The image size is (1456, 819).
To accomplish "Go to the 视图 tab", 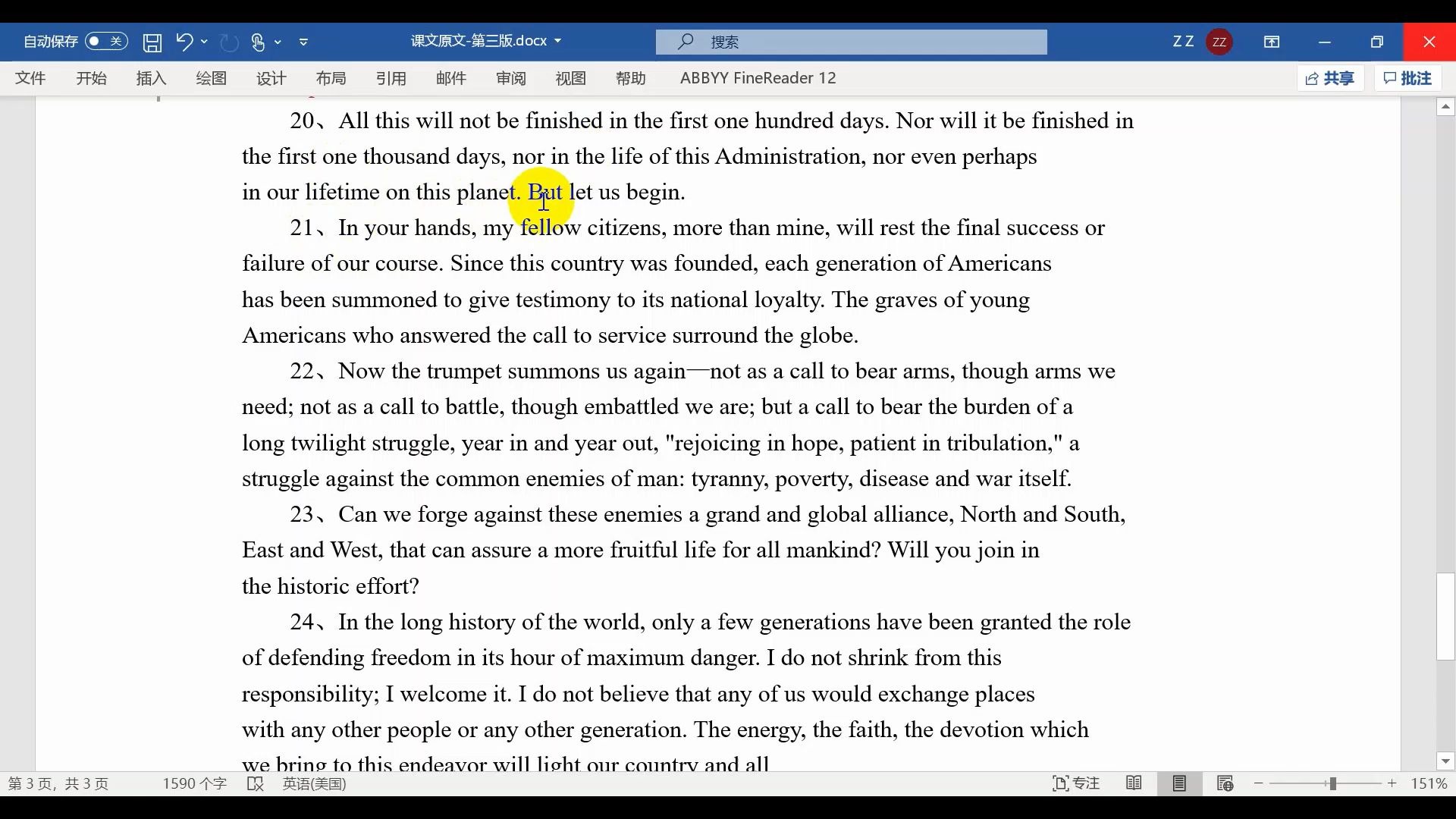I will tap(571, 78).
